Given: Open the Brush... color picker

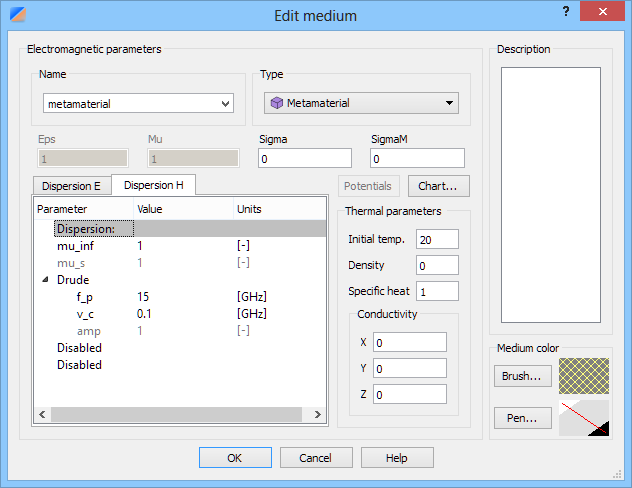Looking at the screenshot, I should 522,376.
